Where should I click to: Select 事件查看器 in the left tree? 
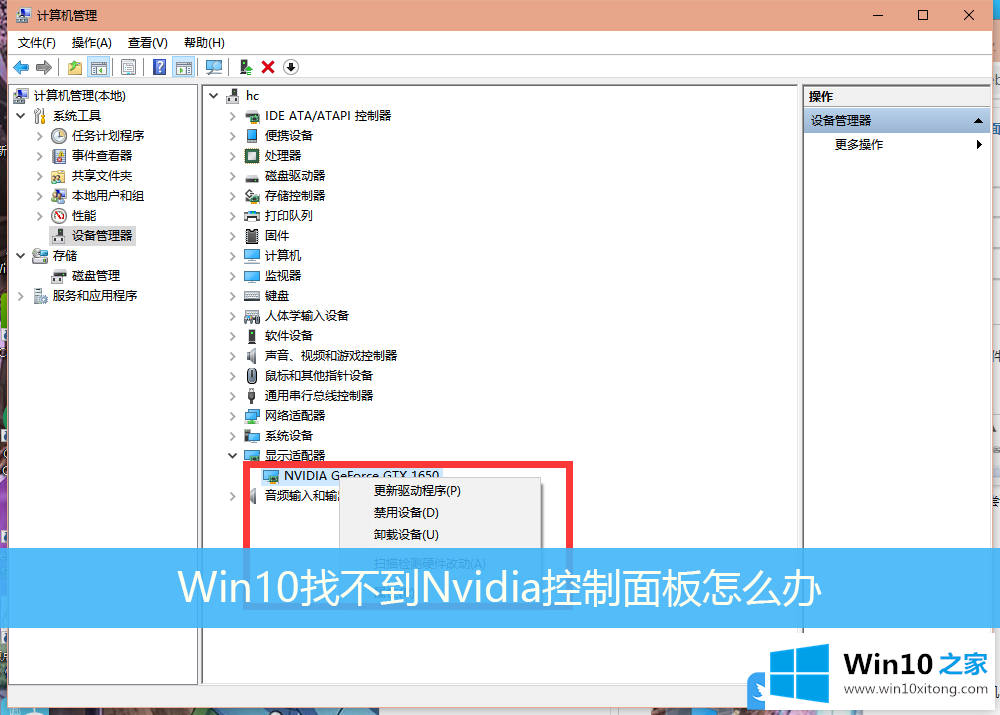tap(101, 156)
